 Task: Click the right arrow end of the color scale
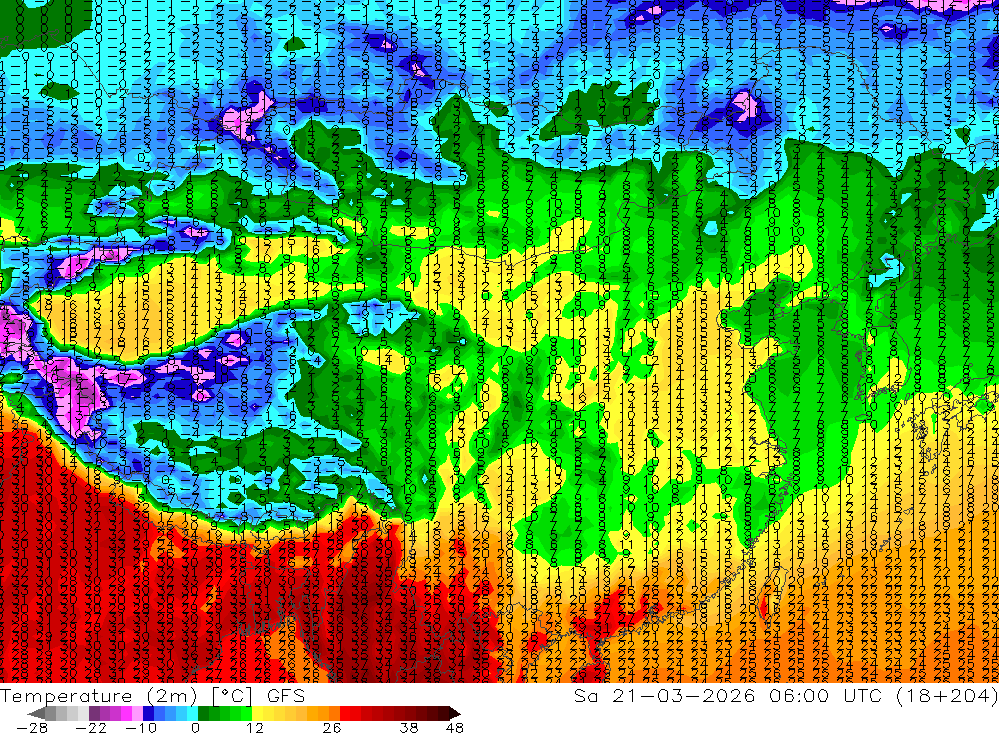click(455, 713)
